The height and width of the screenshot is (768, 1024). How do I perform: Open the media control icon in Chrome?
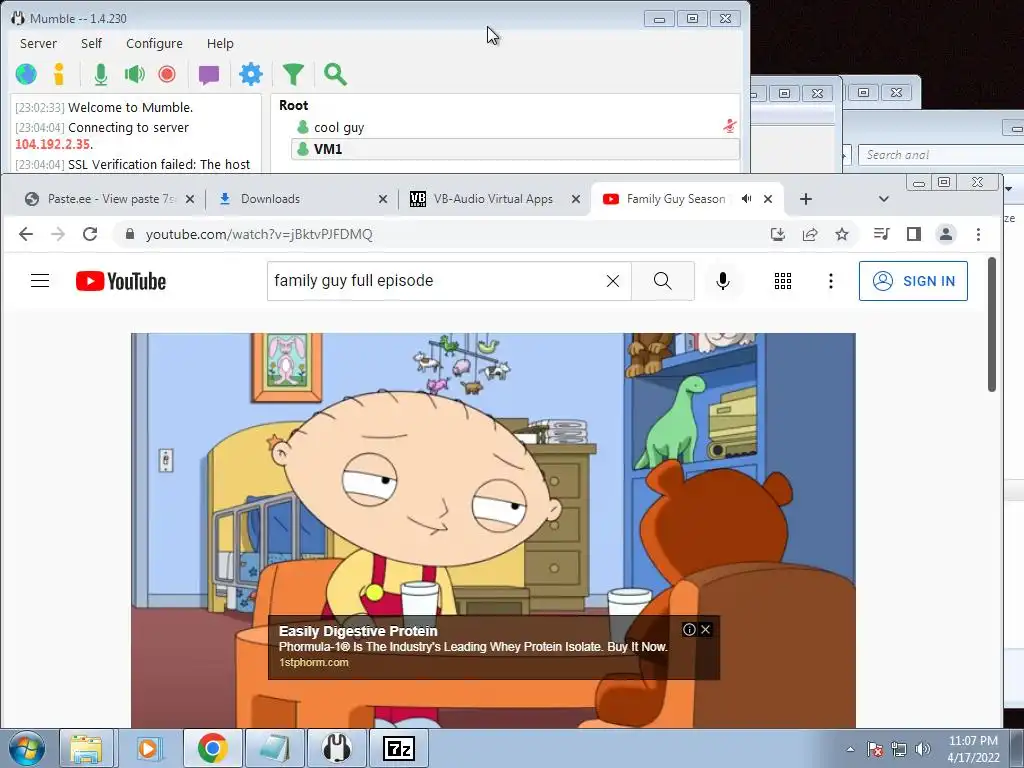[882, 234]
